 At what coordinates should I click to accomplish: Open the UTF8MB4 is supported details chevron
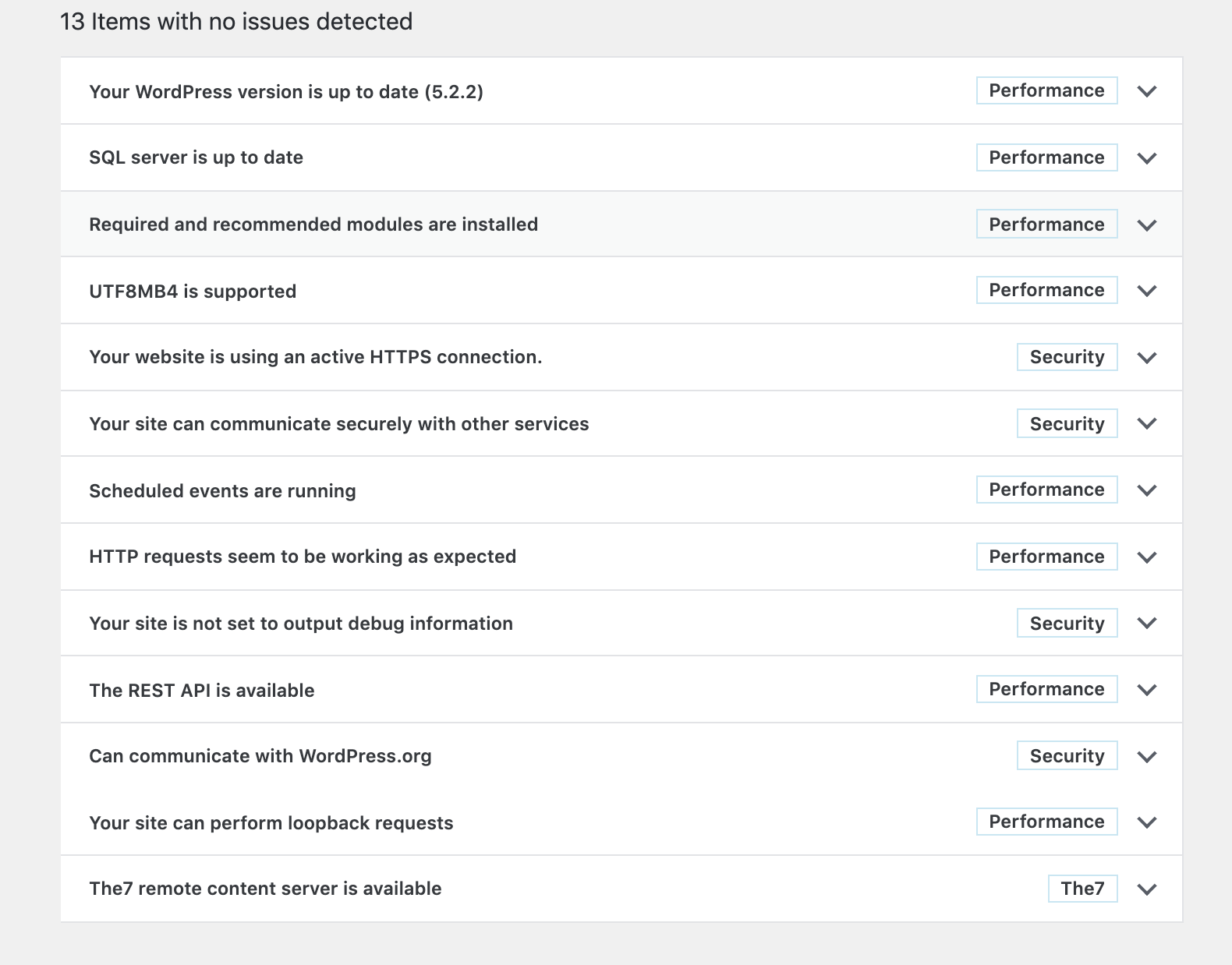pyautogui.click(x=1146, y=291)
